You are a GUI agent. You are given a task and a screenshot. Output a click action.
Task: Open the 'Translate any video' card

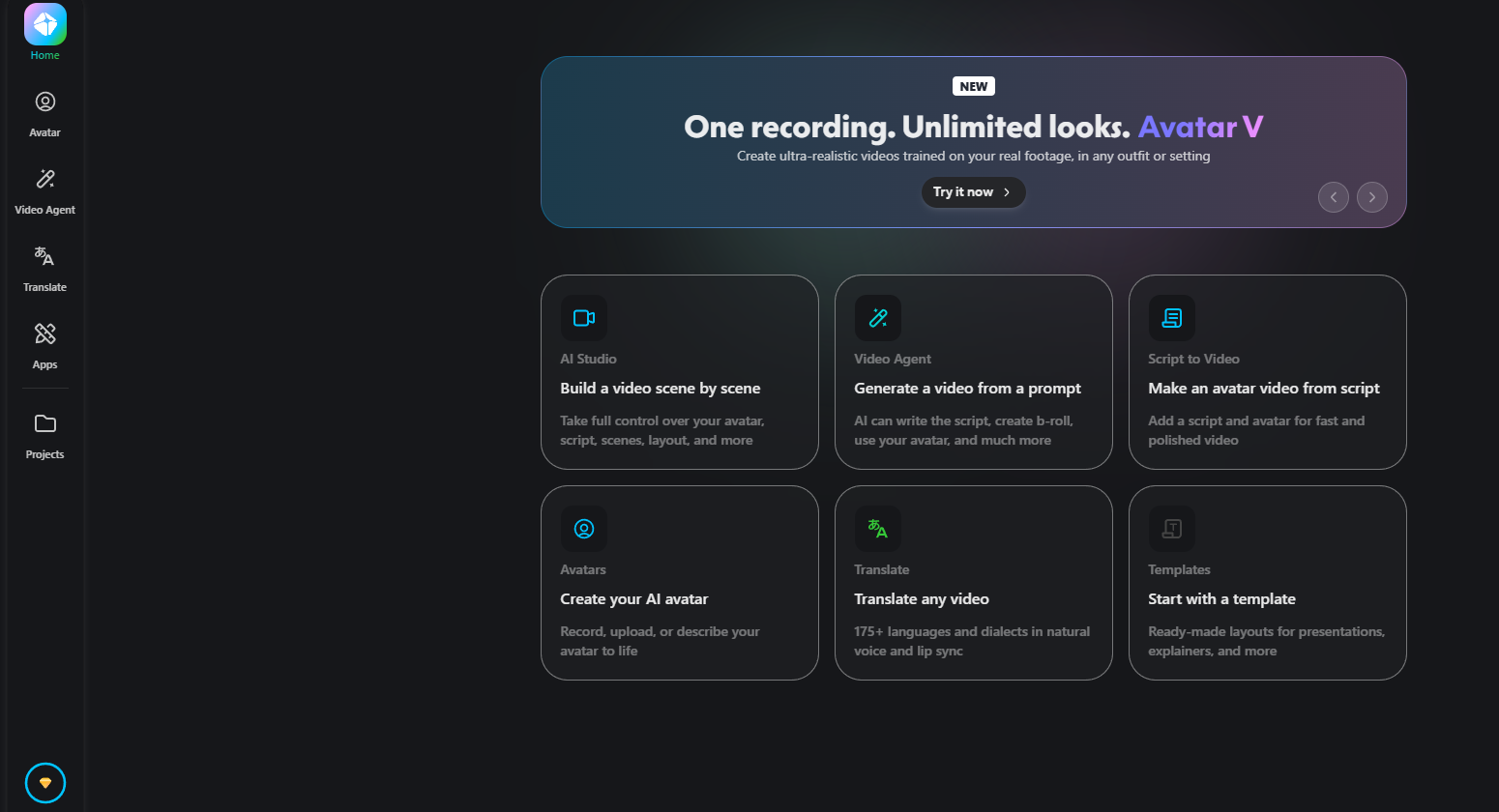[x=974, y=583]
